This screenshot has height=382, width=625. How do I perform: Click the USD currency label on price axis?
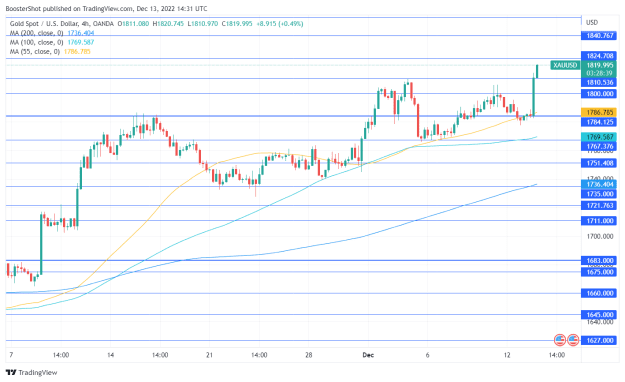click(592, 22)
